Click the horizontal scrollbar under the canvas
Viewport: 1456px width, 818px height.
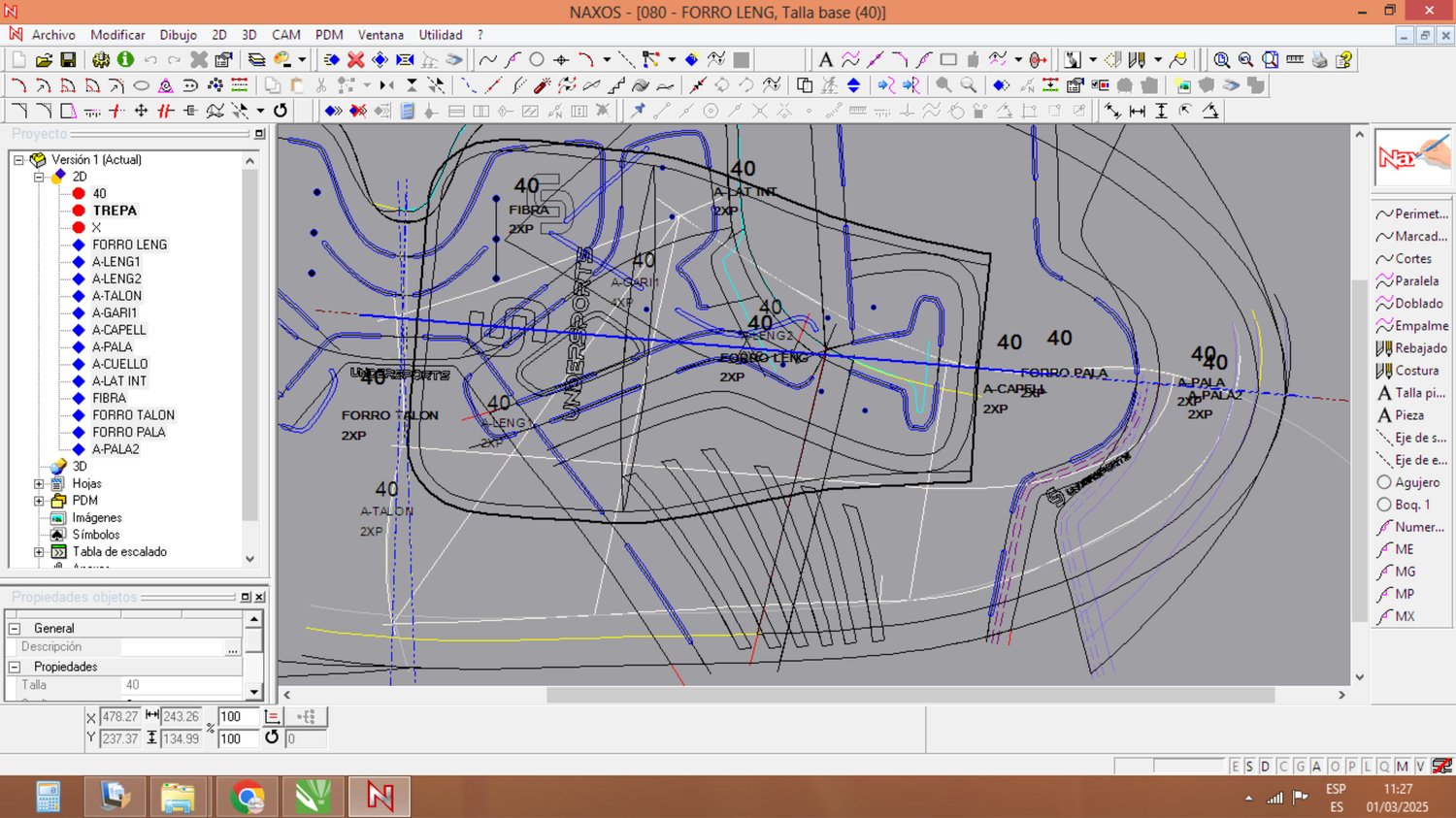coord(910,695)
